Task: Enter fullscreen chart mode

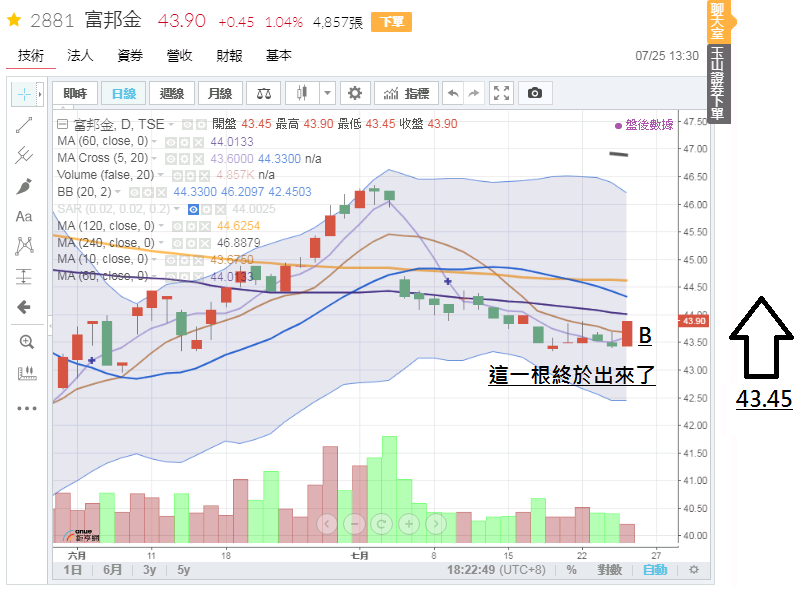Action: point(501,93)
